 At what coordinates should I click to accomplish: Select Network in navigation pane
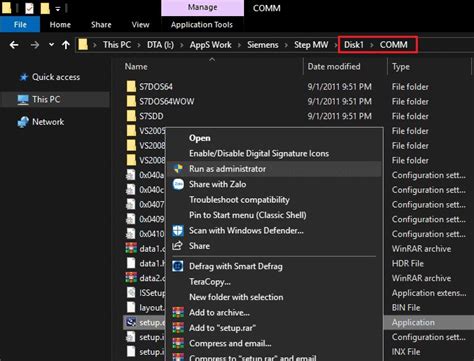point(48,122)
